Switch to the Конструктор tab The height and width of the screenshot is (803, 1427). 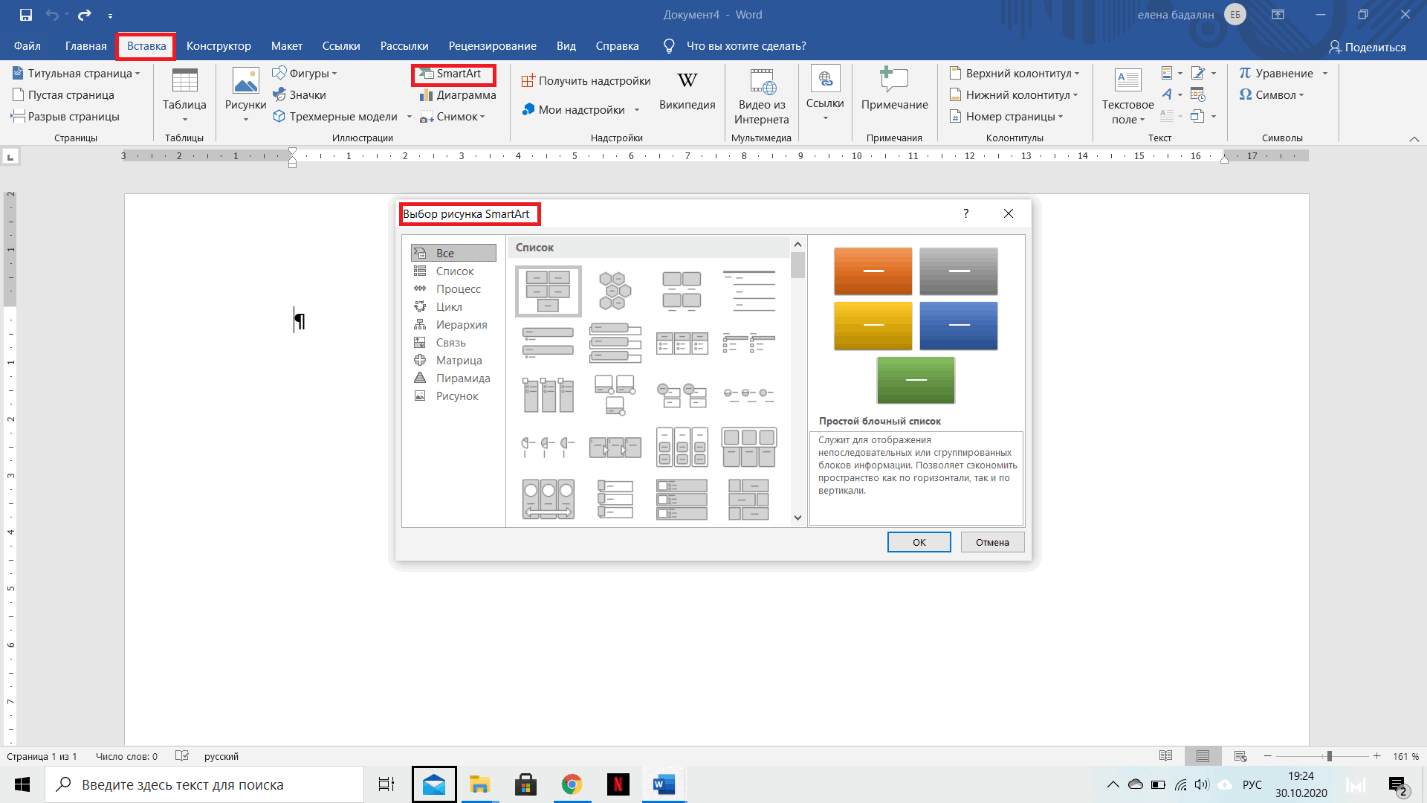[218, 46]
